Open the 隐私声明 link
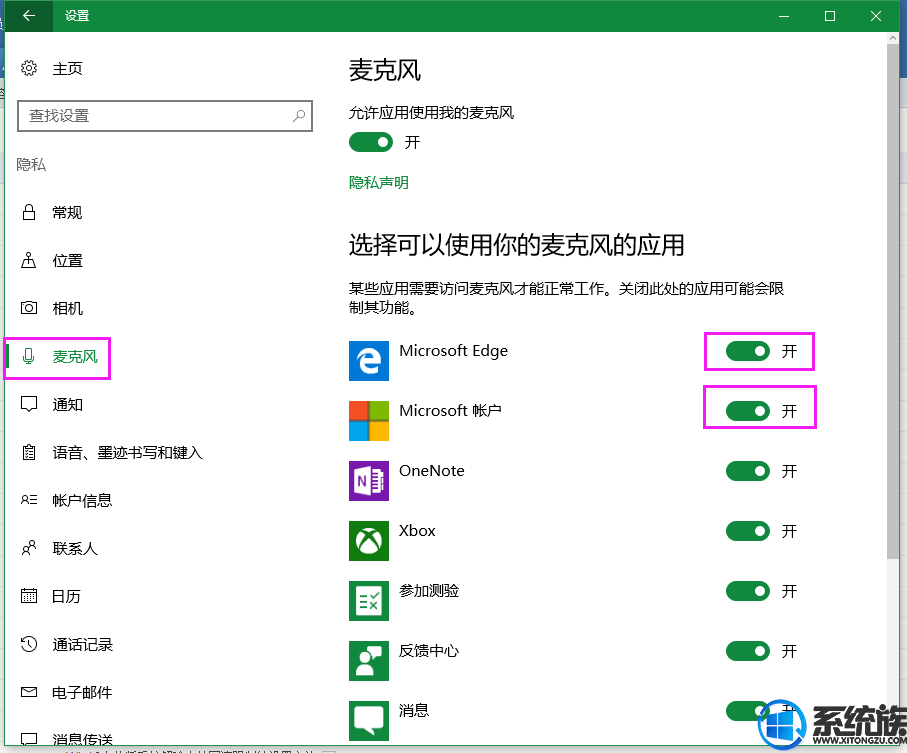The height and width of the screenshot is (753, 907). point(379,183)
